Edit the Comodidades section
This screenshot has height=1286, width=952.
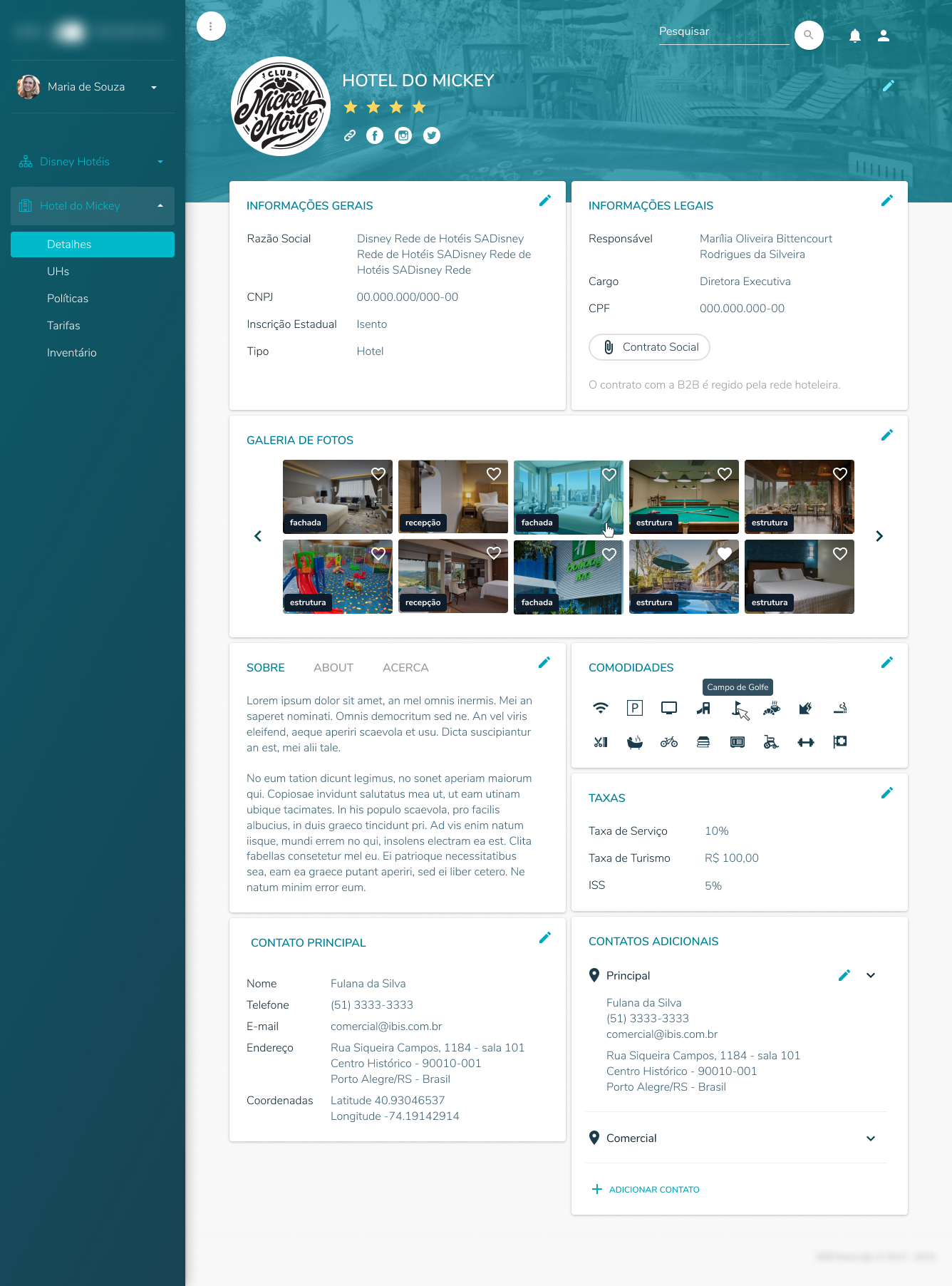click(x=887, y=662)
